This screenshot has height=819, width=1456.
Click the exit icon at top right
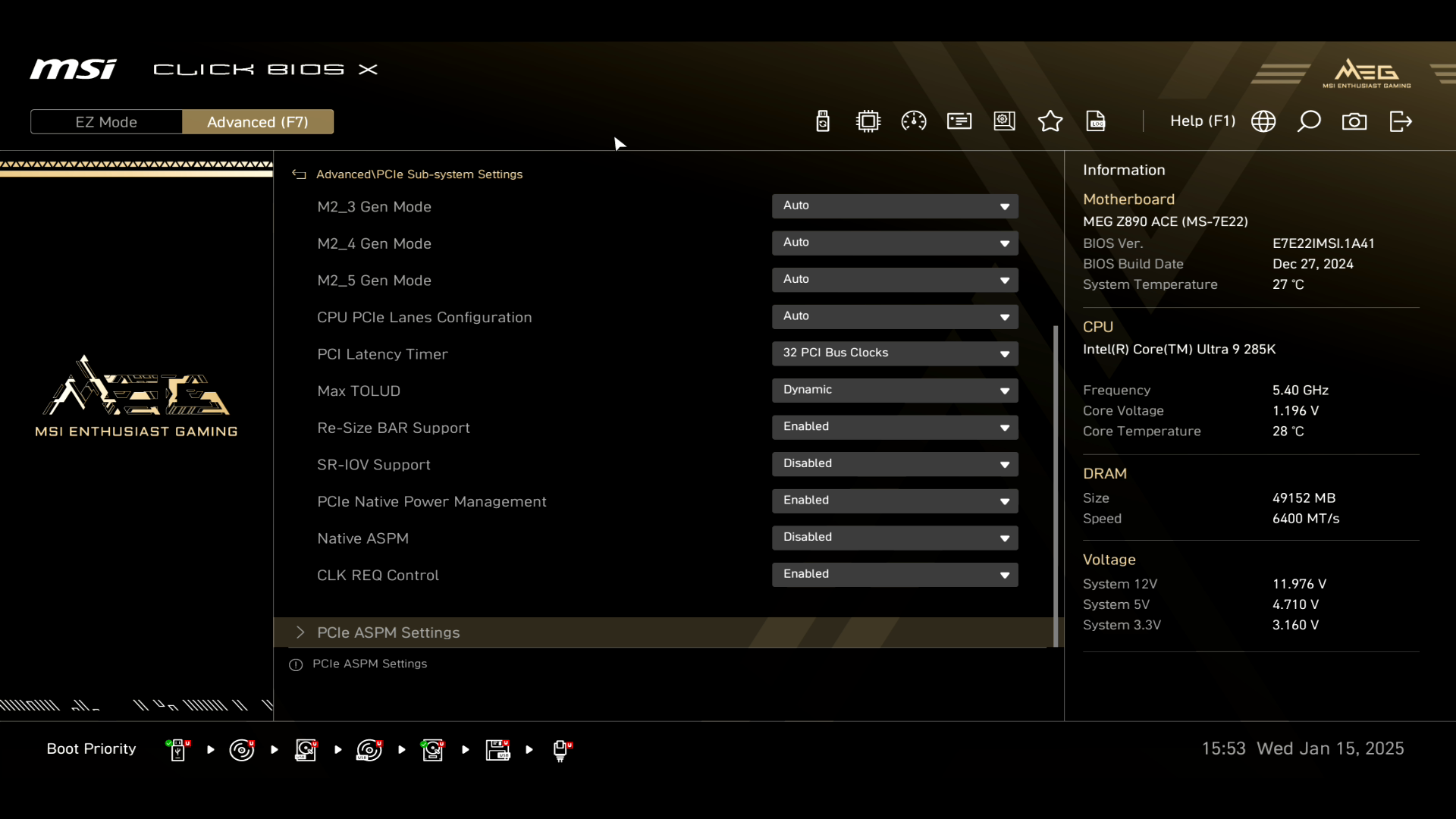[1401, 121]
